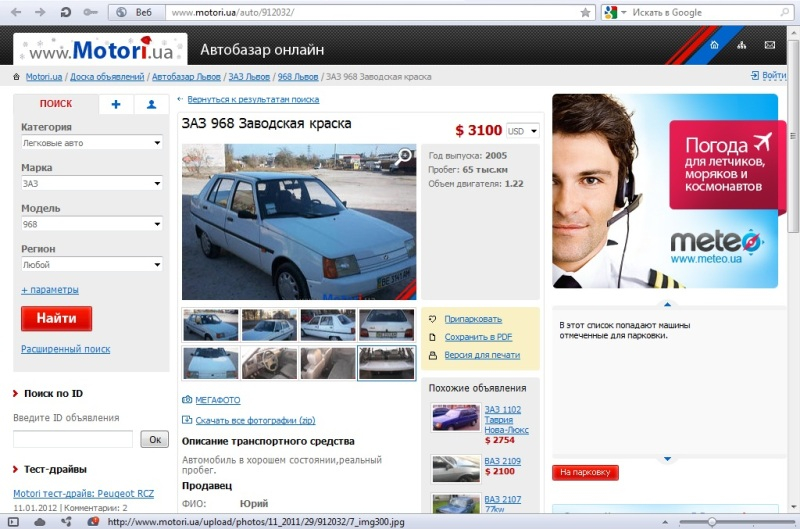Click the На парковку button
The image size is (800, 529).
pos(585,472)
